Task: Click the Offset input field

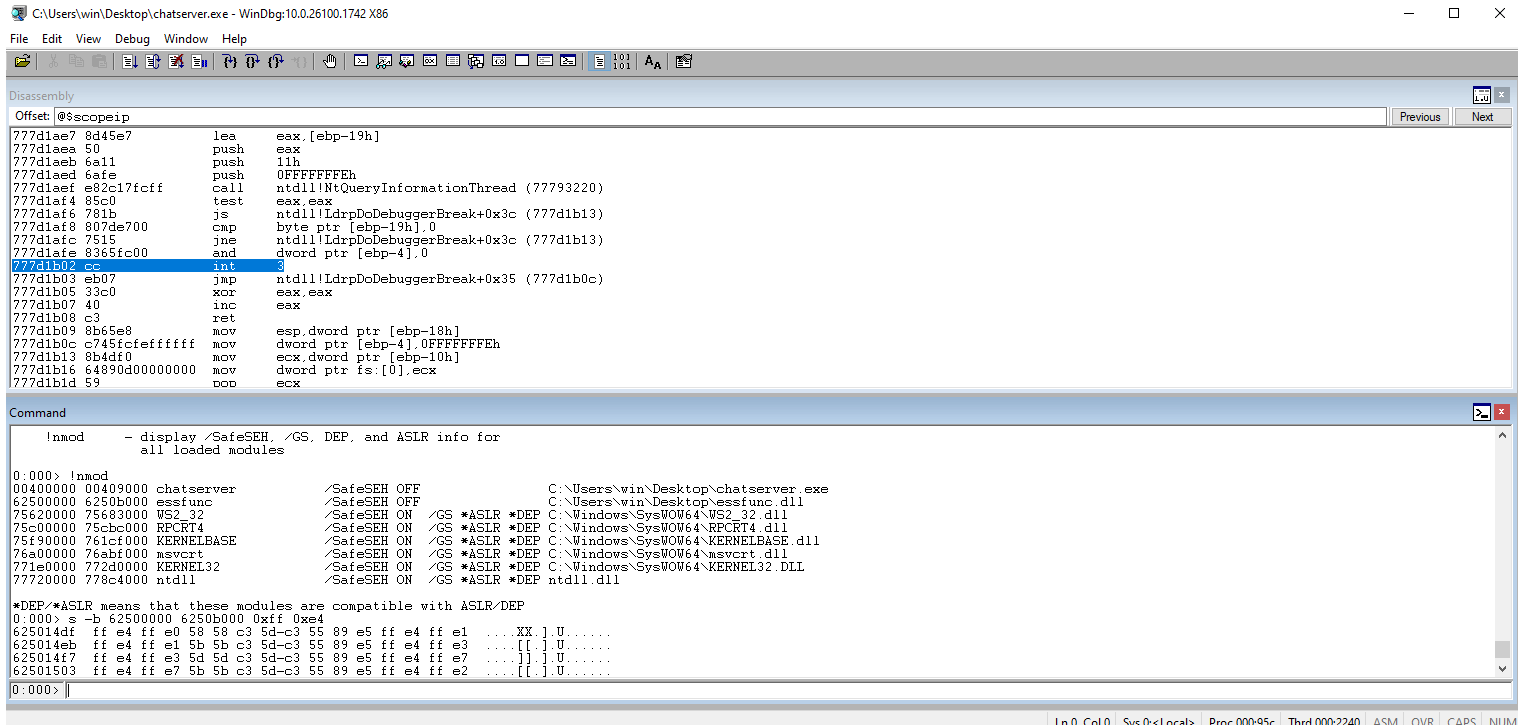Action: pyautogui.click(x=720, y=117)
